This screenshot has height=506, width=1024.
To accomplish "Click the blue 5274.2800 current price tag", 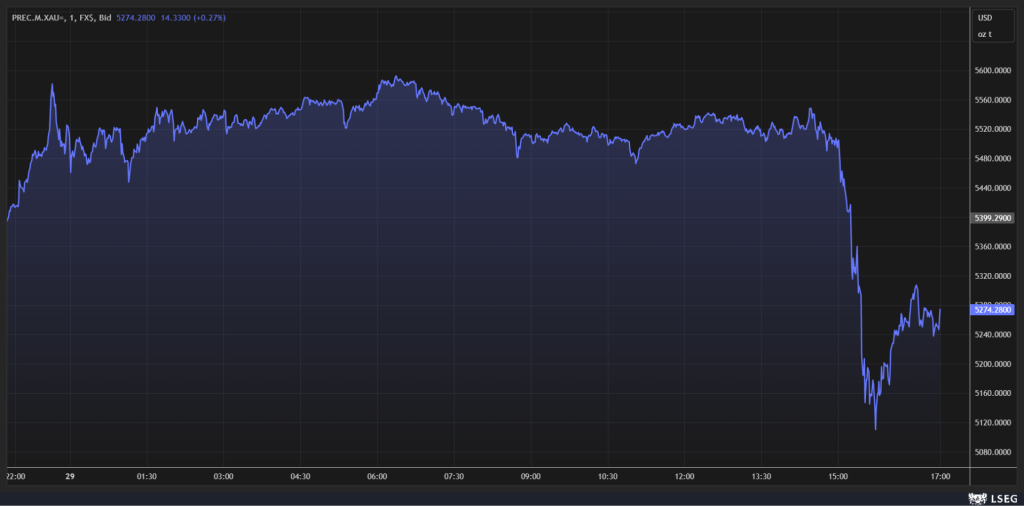I will pos(993,310).
